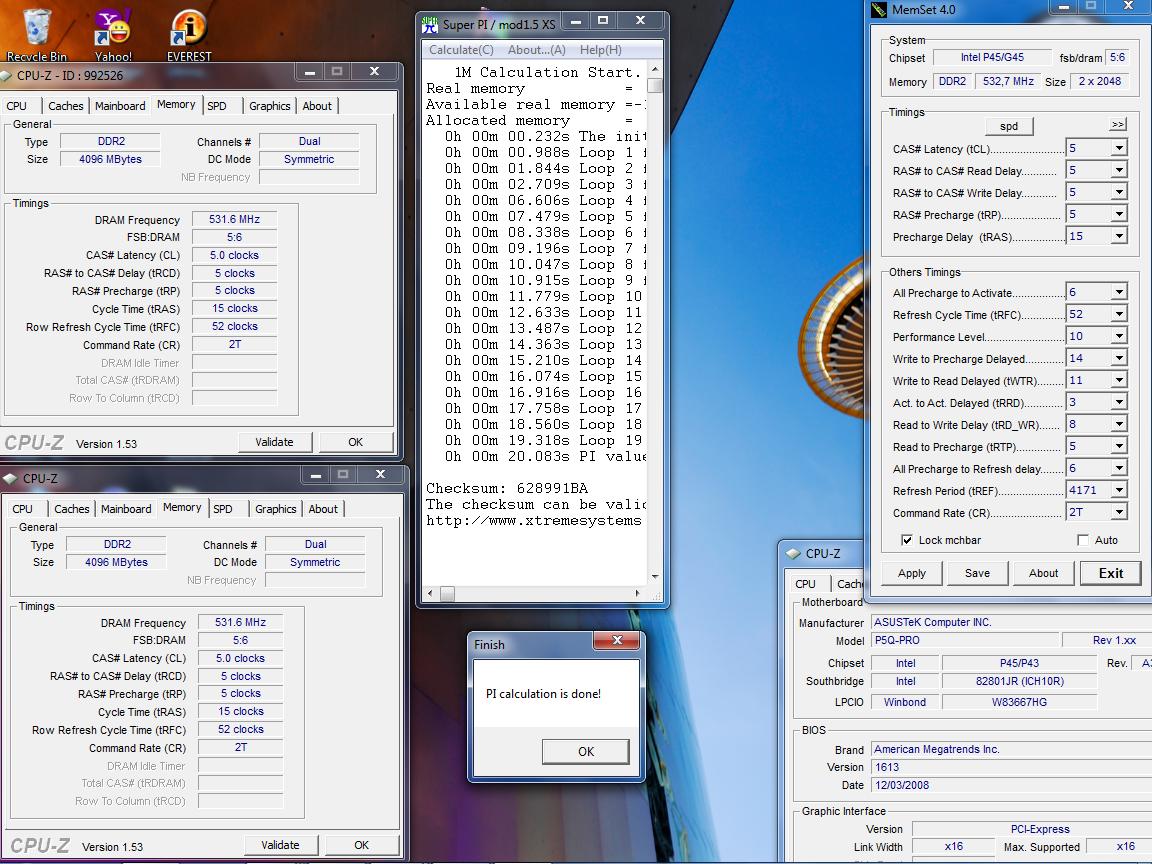Click the Save button in MemSet
1152x864 pixels.
pos(977,573)
